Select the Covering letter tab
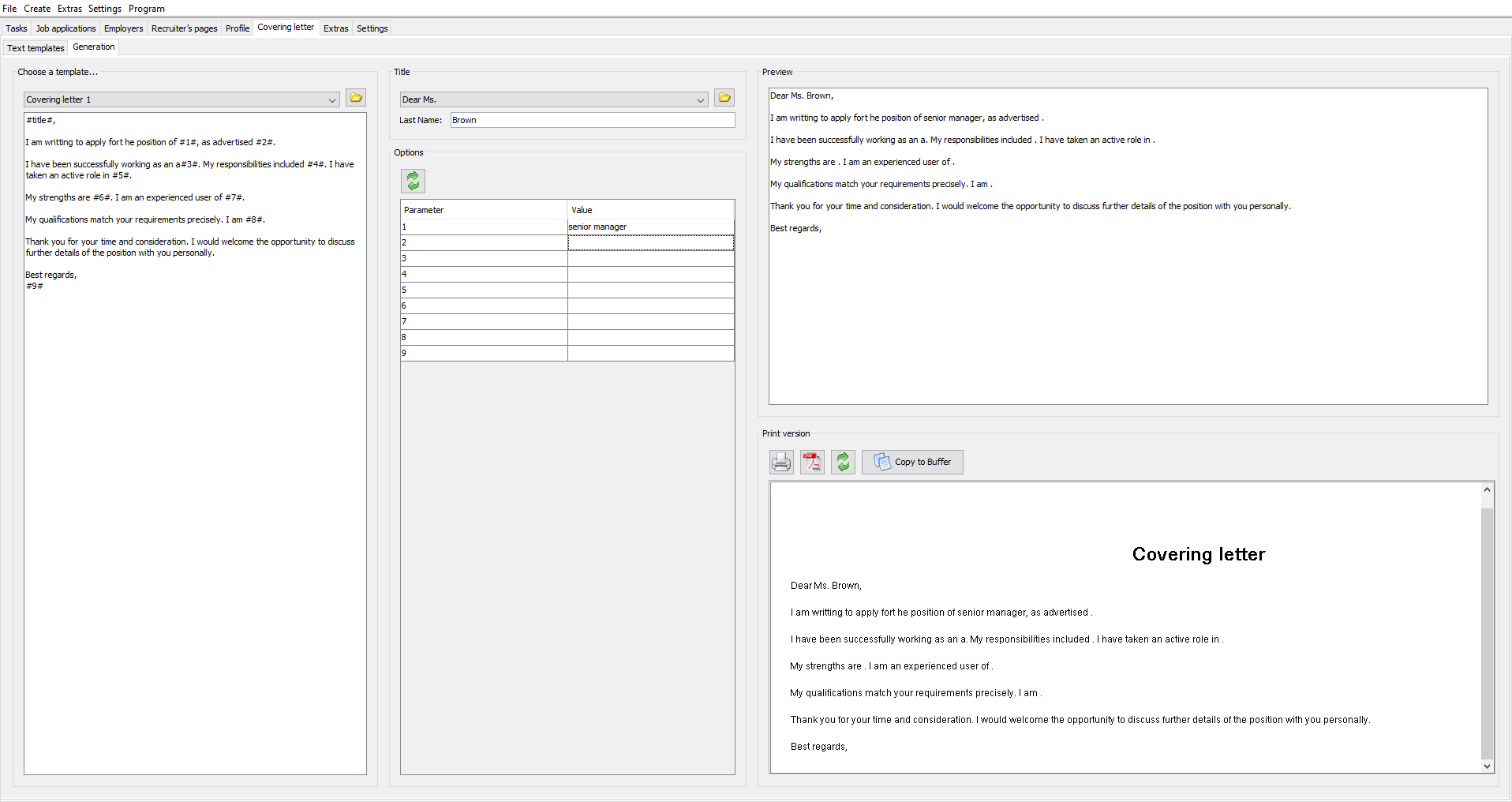The height and width of the screenshot is (802, 1512). click(286, 28)
